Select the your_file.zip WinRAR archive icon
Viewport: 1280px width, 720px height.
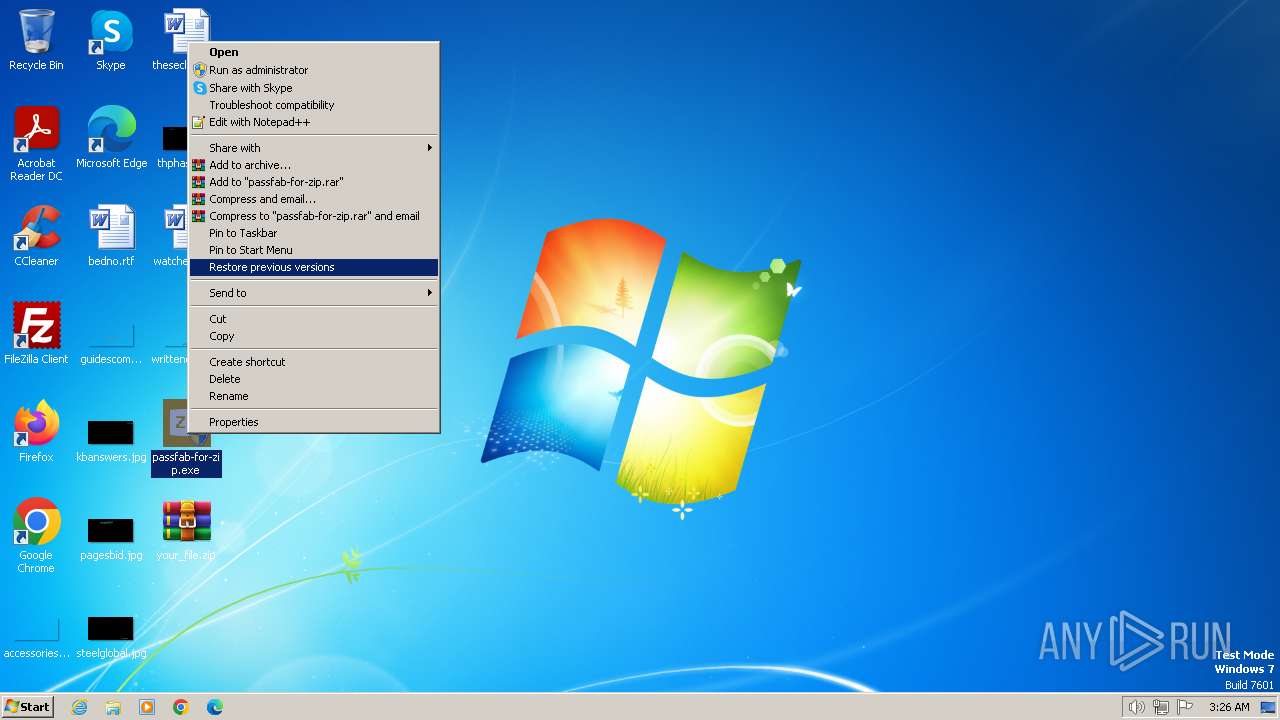tap(186, 530)
